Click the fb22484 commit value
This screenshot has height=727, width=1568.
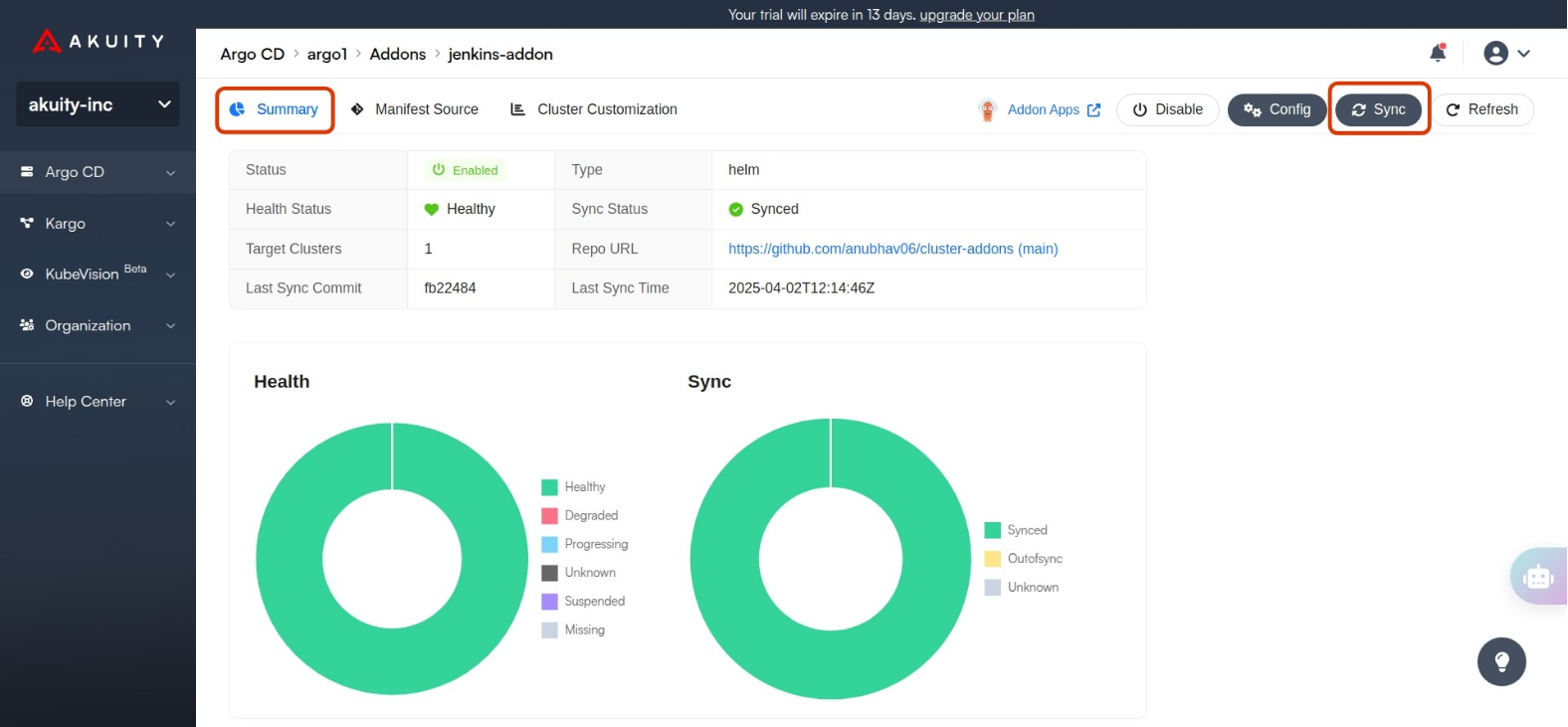coord(450,287)
